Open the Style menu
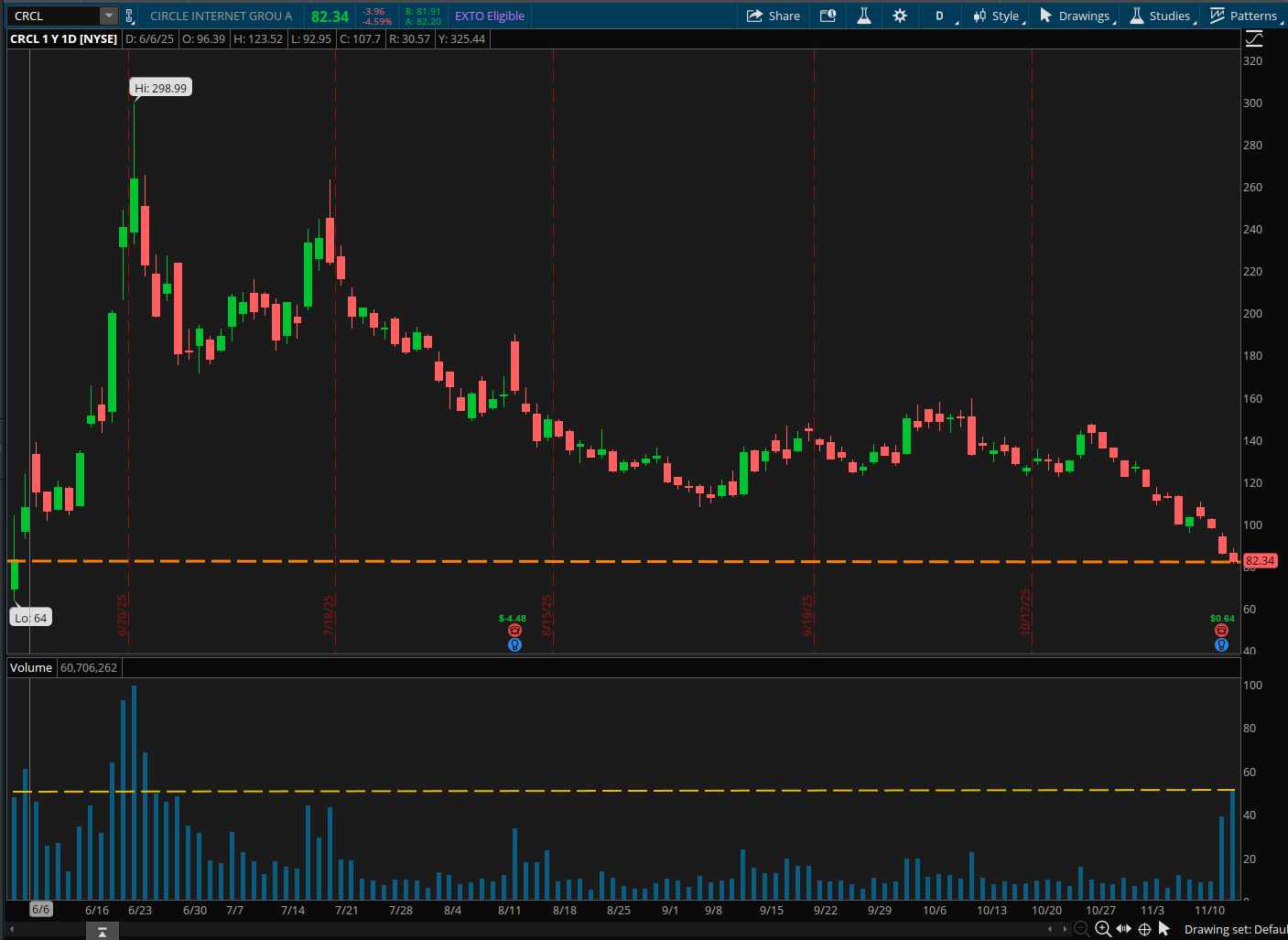Screen dimensions: 1288x940 [997, 16]
